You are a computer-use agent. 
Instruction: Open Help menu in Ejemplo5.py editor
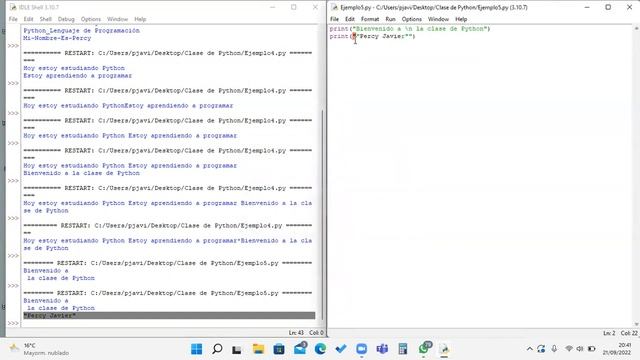coord(461,19)
